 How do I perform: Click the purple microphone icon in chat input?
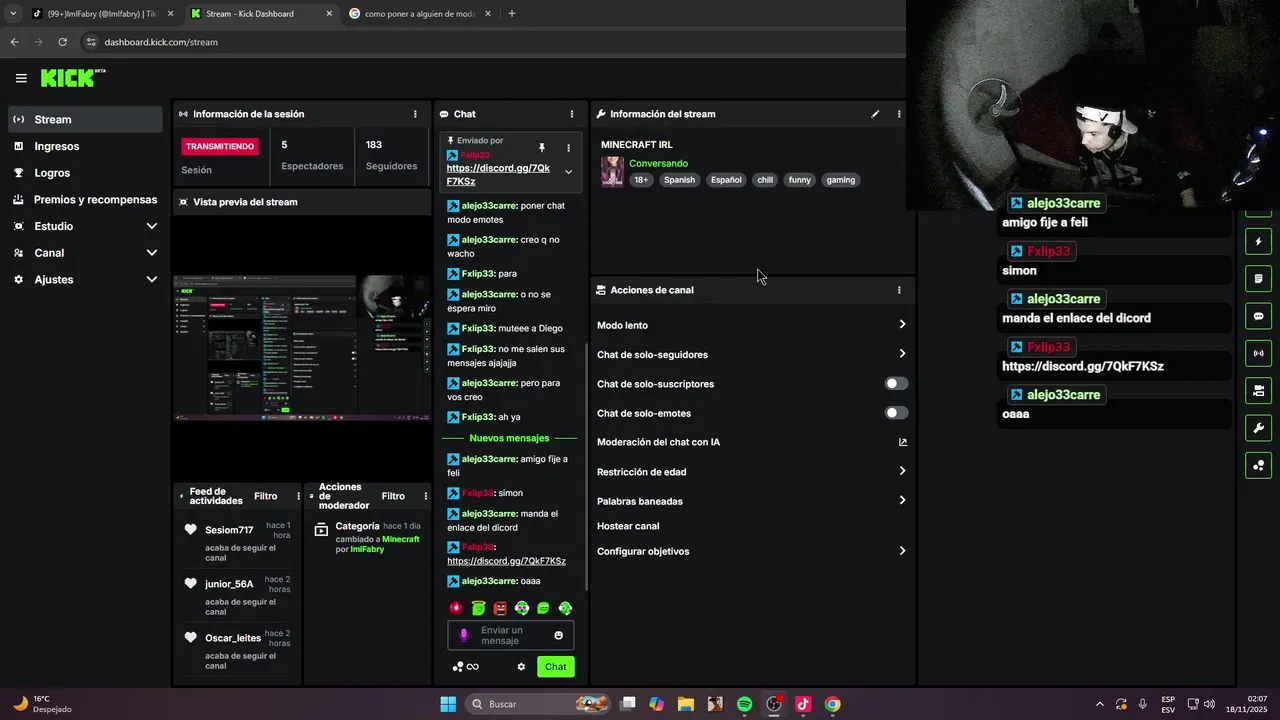pos(463,635)
